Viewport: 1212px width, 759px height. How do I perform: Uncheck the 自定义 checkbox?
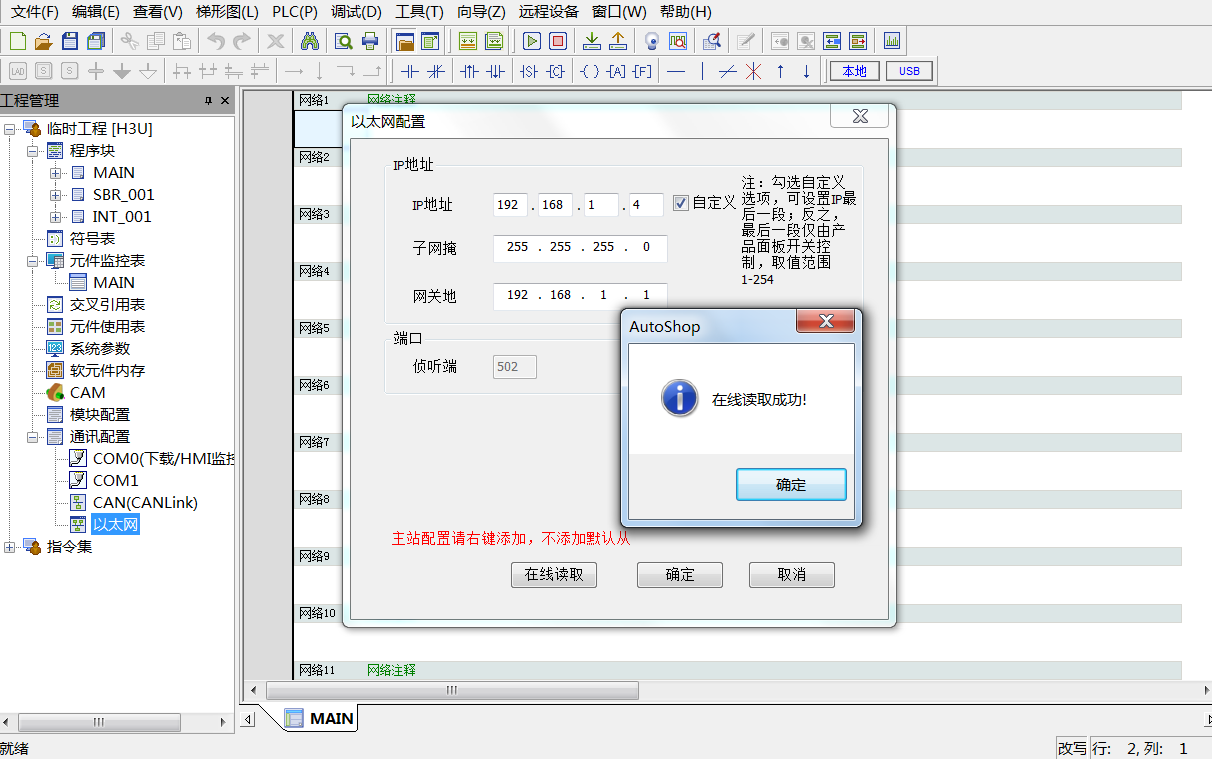pos(681,203)
